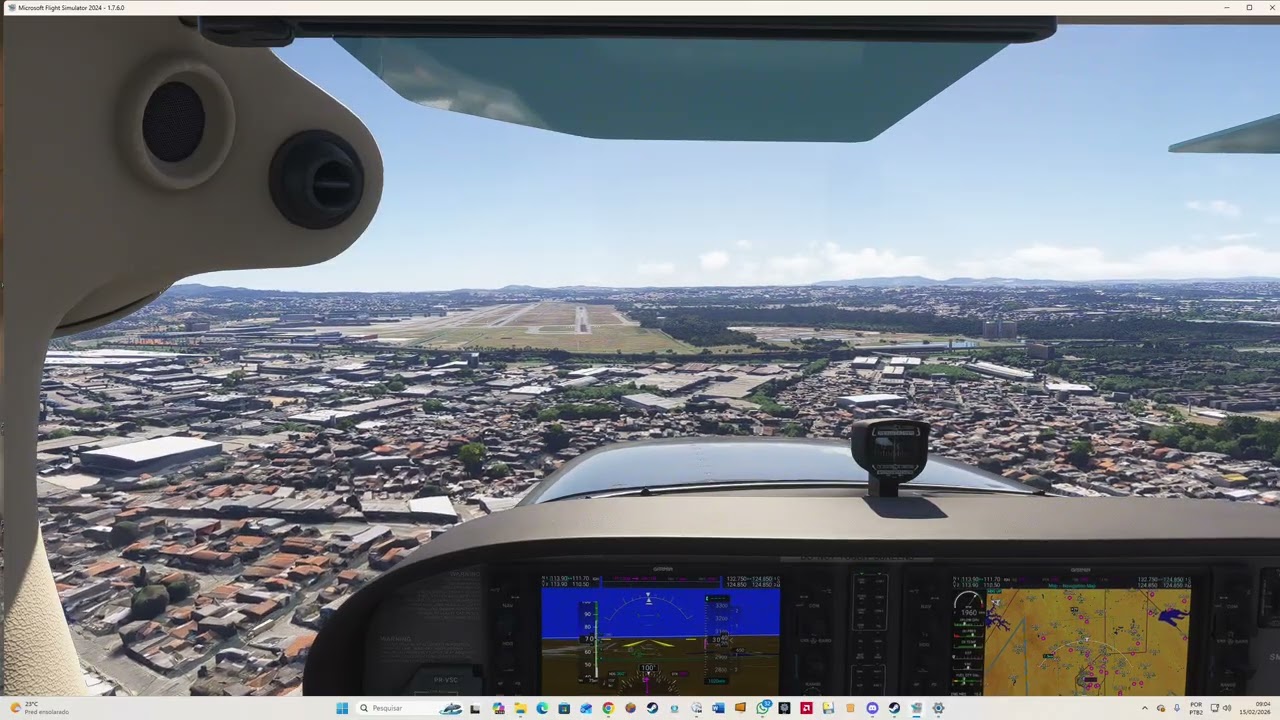This screenshot has width=1280, height=720.
Task: Open the 23°C weather widget
Action: coord(38,708)
